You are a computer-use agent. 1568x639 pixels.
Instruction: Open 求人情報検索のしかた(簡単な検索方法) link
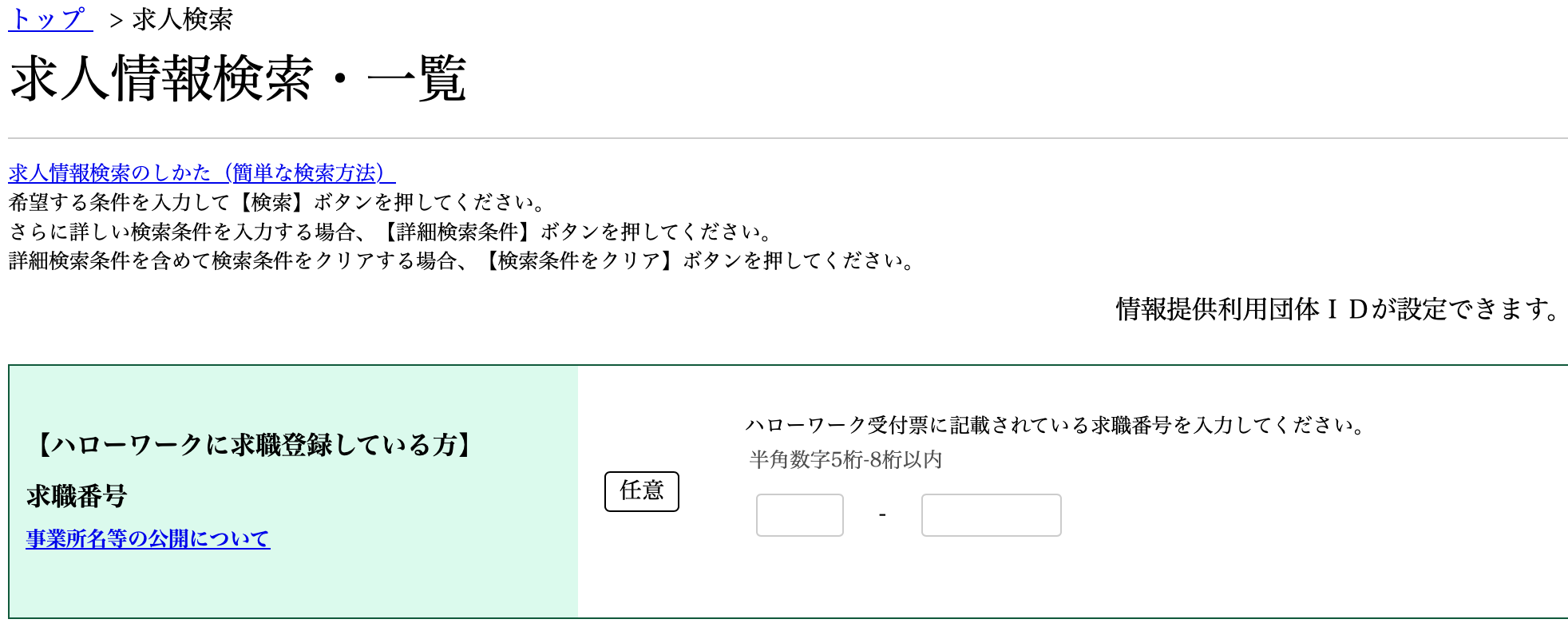coord(201,173)
